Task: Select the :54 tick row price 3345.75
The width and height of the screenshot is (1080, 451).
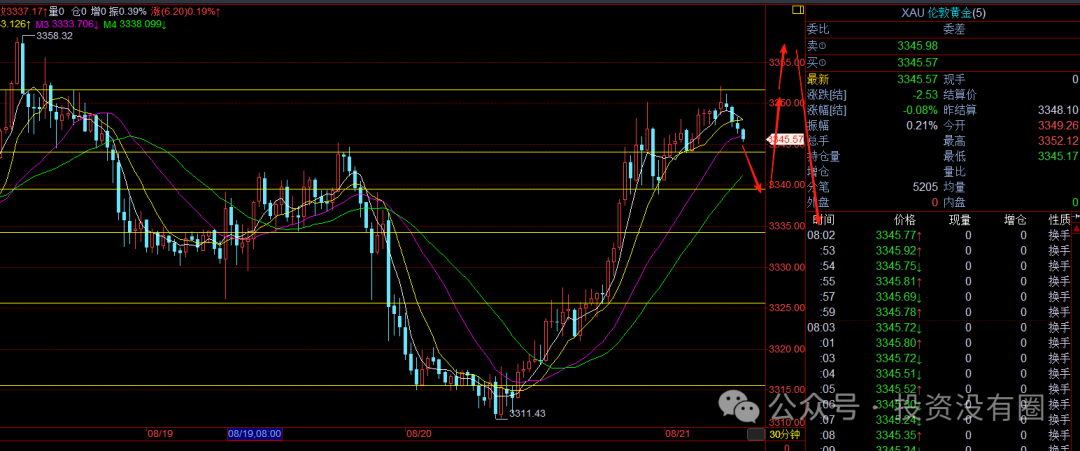Action: [898, 266]
